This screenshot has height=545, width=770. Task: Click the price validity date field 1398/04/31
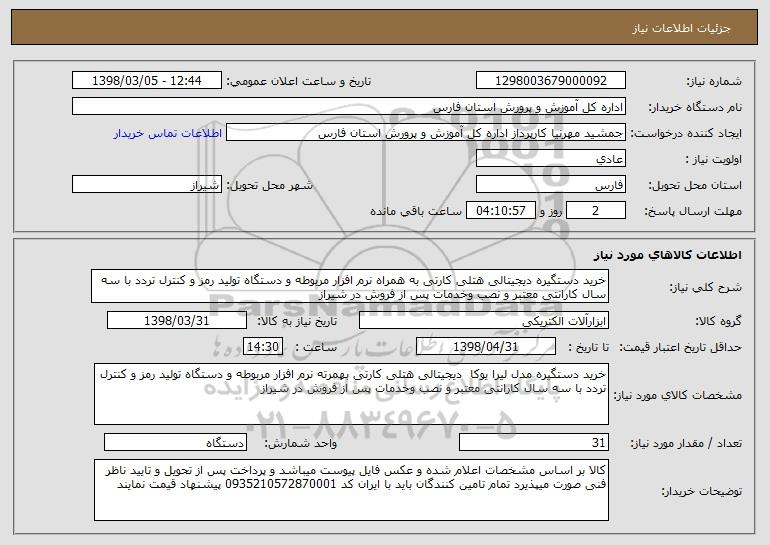tap(486, 347)
